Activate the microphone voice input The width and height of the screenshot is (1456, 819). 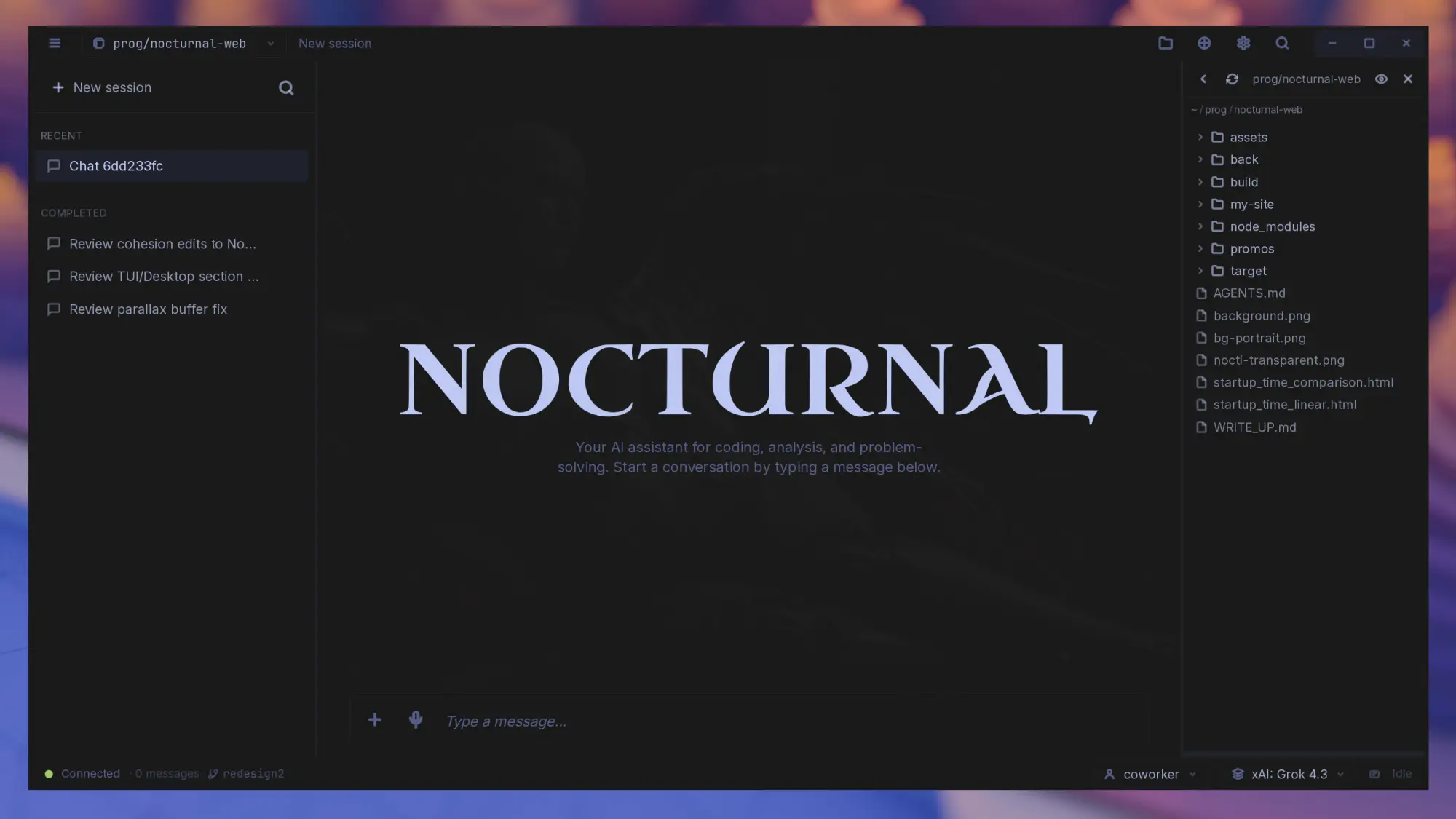[415, 720]
